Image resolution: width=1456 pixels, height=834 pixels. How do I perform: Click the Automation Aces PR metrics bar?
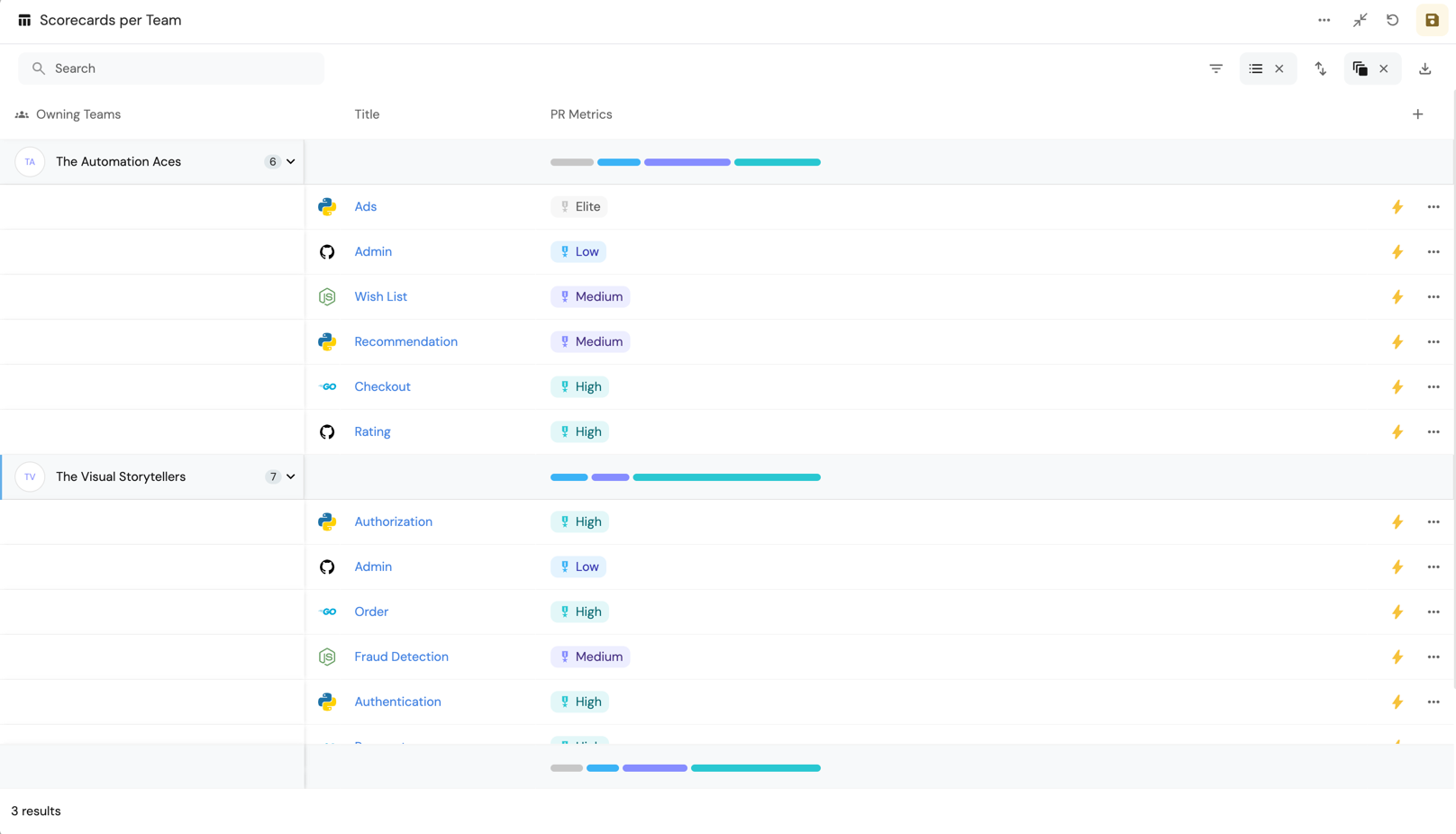click(685, 162)
